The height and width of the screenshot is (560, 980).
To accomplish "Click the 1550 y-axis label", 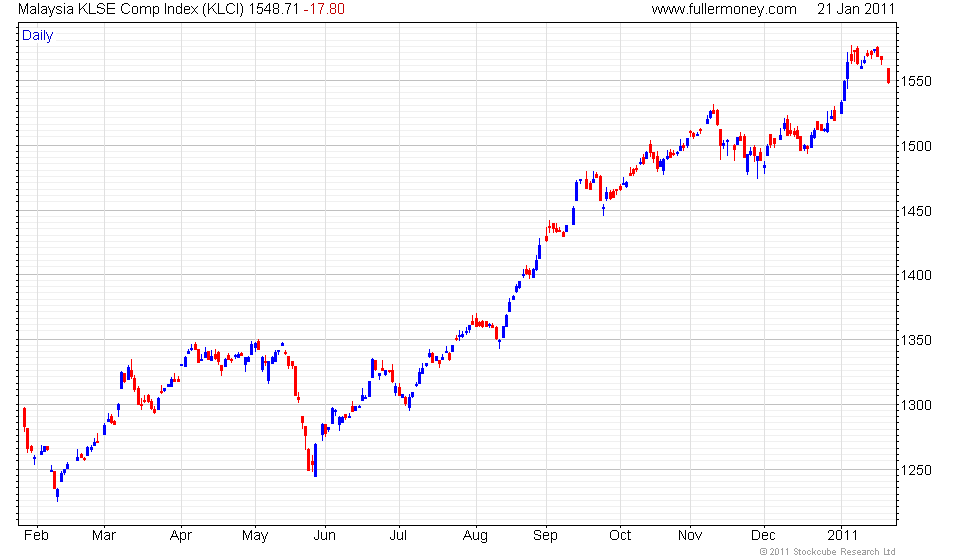I will [x=916, y=81].
